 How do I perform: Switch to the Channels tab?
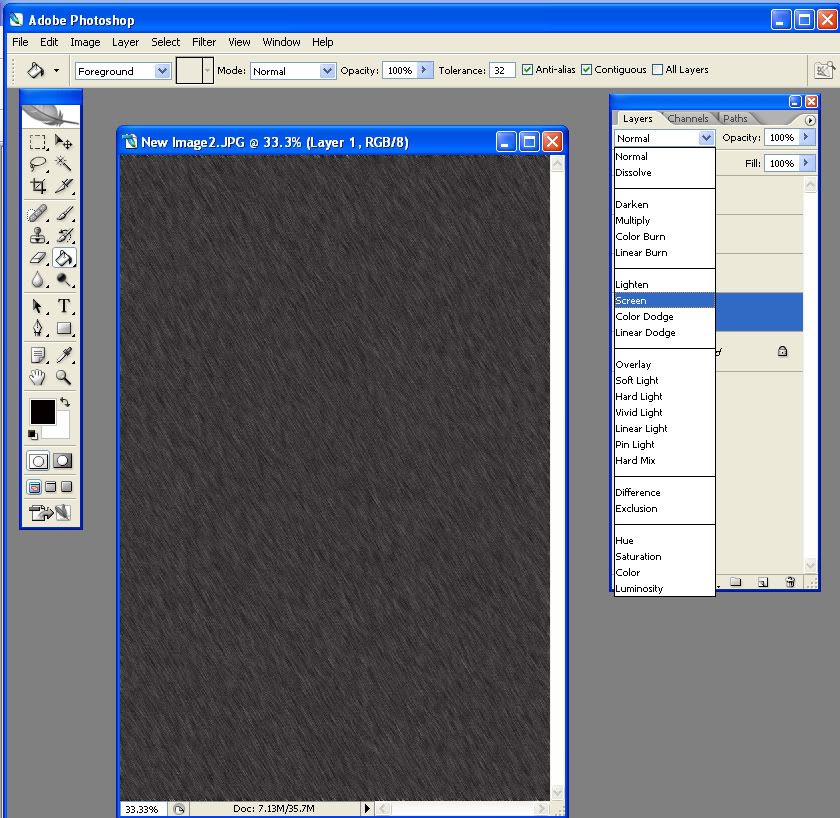(688, 118)
